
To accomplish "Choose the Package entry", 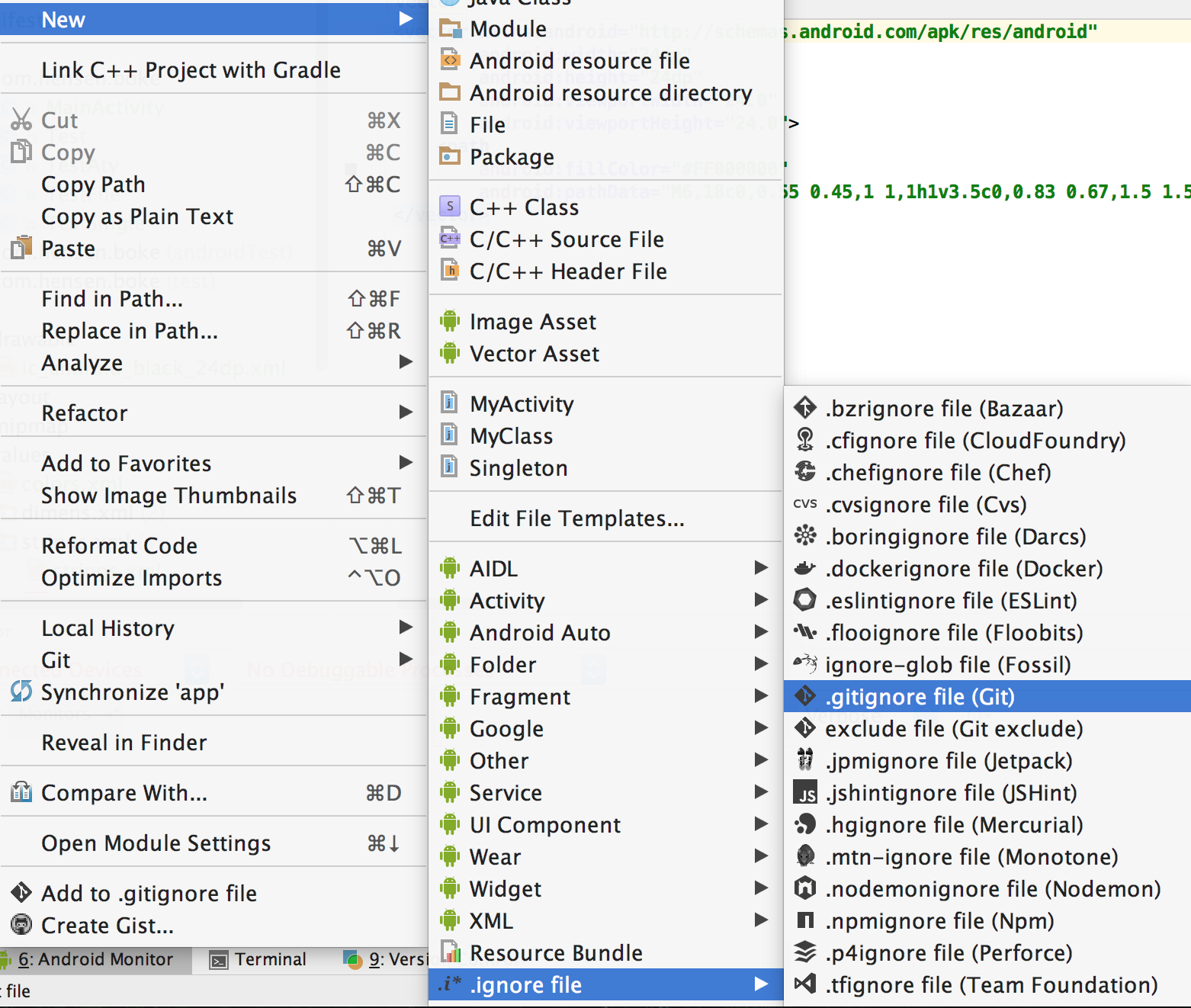I will 606,156.
